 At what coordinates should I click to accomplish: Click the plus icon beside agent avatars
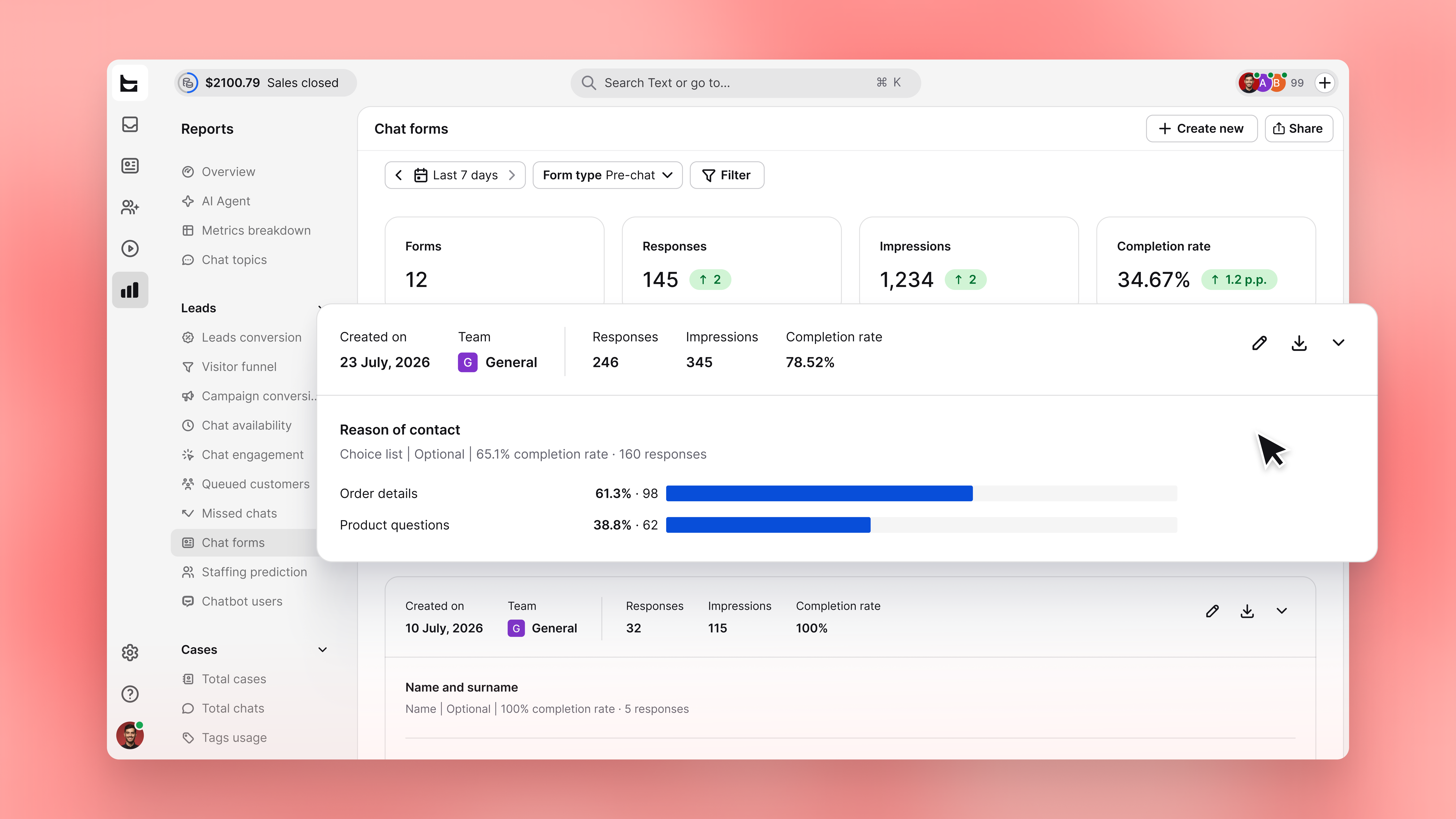pyautogui.click(x=1325, y=83)
